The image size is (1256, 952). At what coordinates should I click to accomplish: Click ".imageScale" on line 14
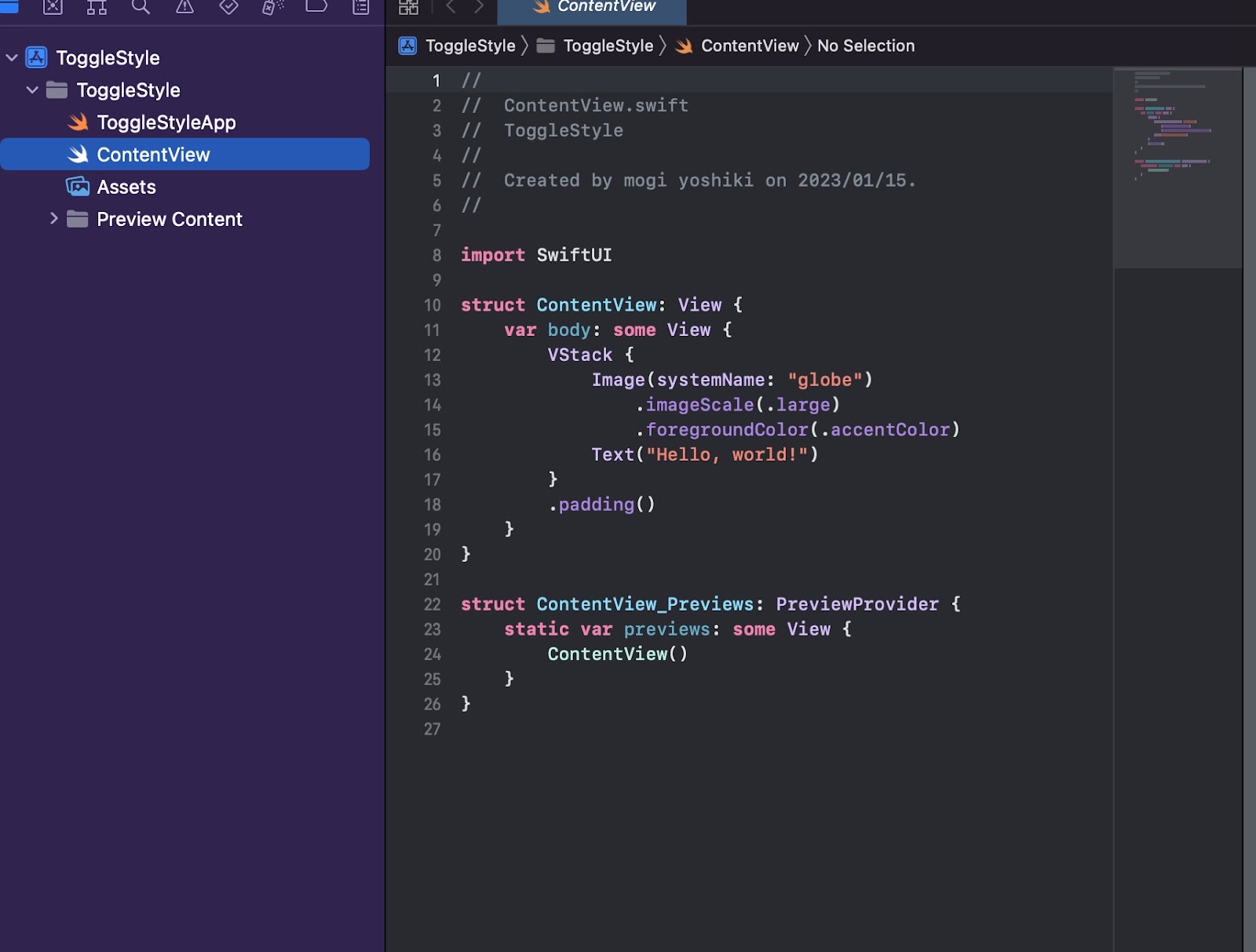click(695, 405)
